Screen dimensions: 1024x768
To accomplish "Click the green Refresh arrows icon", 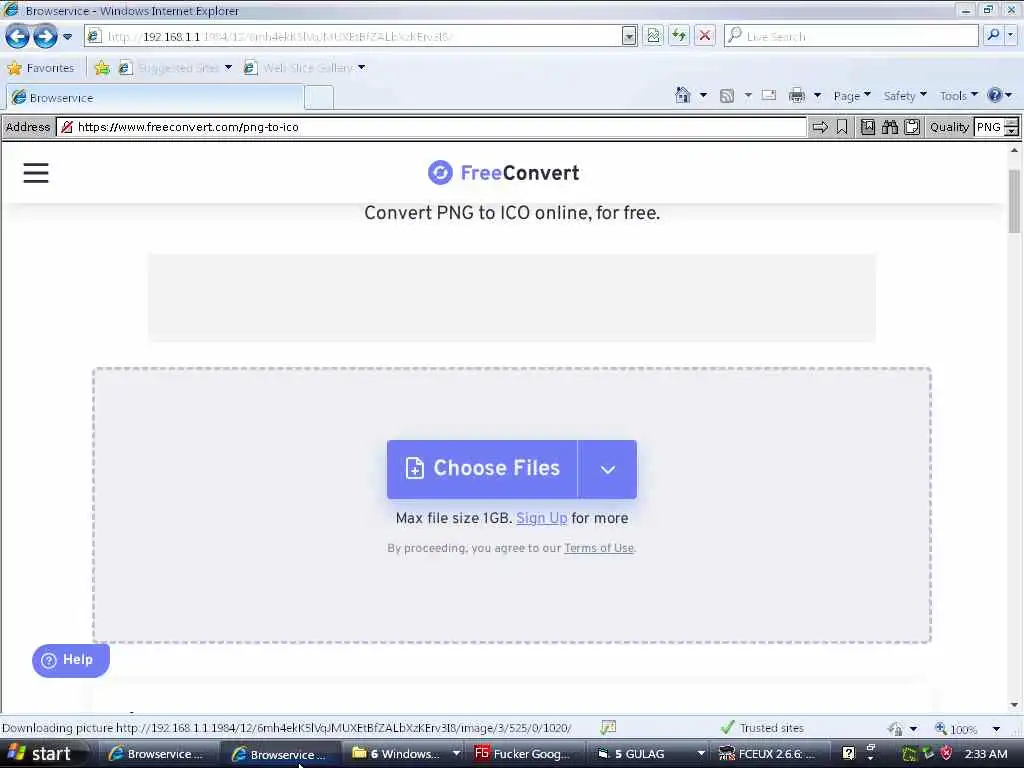I will click(x=679, y=37).
